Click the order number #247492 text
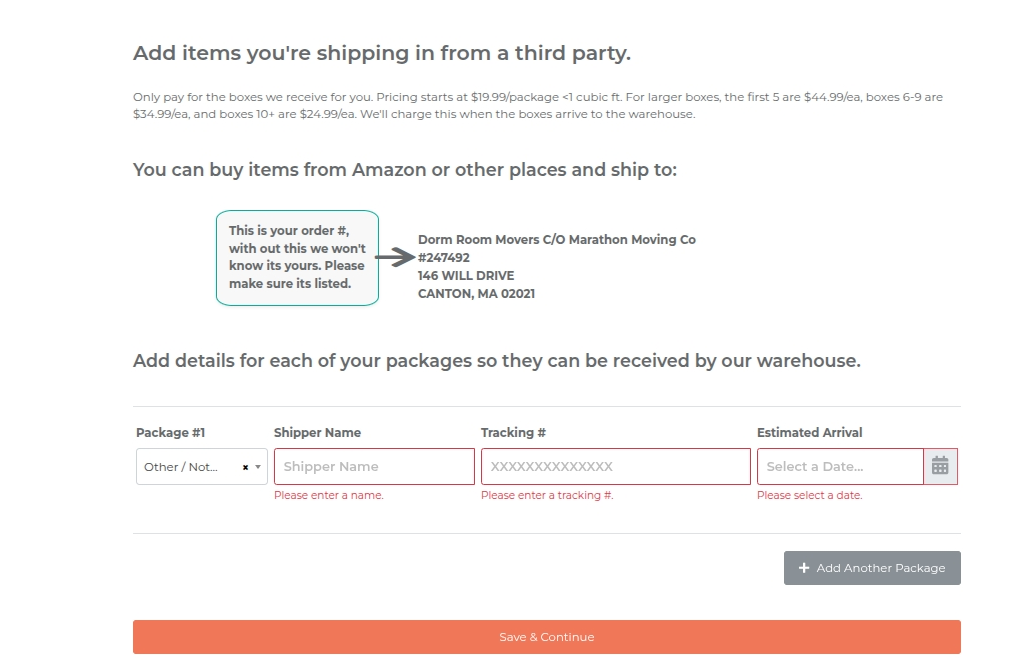Screen dimensions: 1020x660 tap(444, 257)
